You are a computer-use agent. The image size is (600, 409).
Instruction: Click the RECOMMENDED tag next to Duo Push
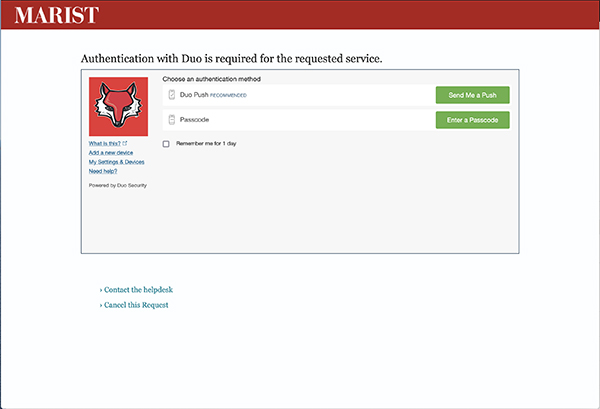228,95
